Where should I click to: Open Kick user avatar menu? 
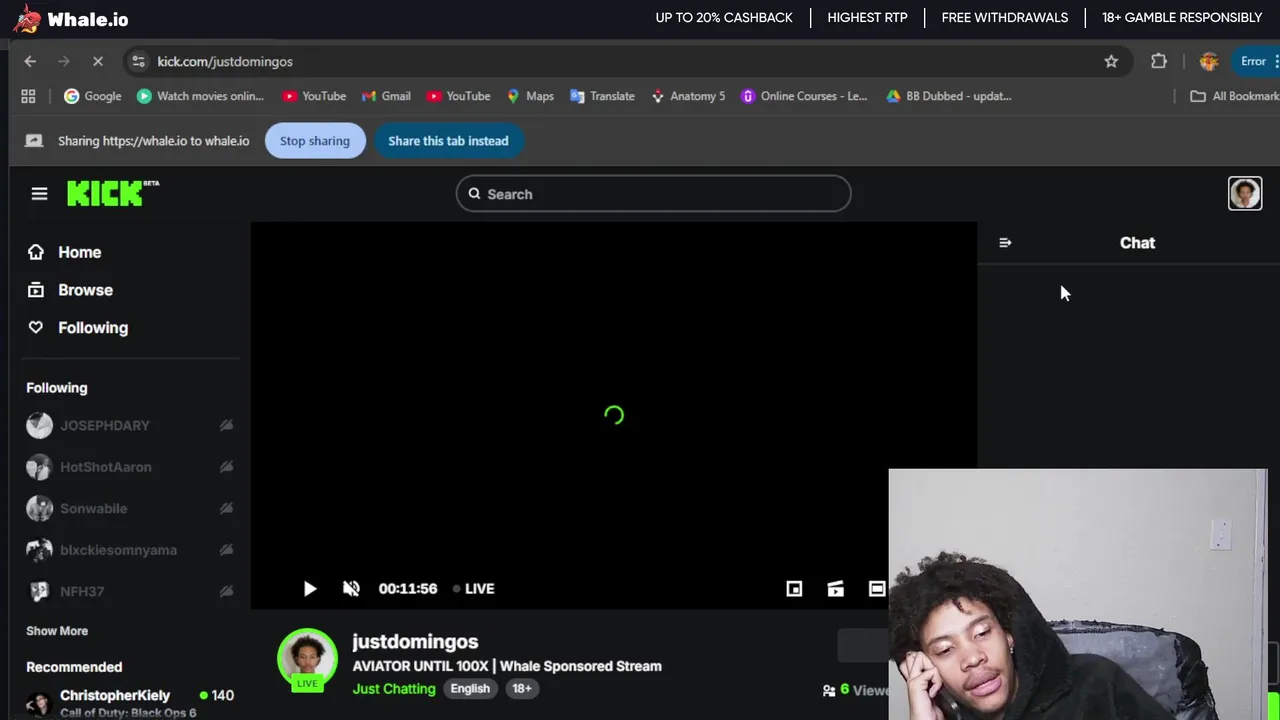coord(1245,193)
